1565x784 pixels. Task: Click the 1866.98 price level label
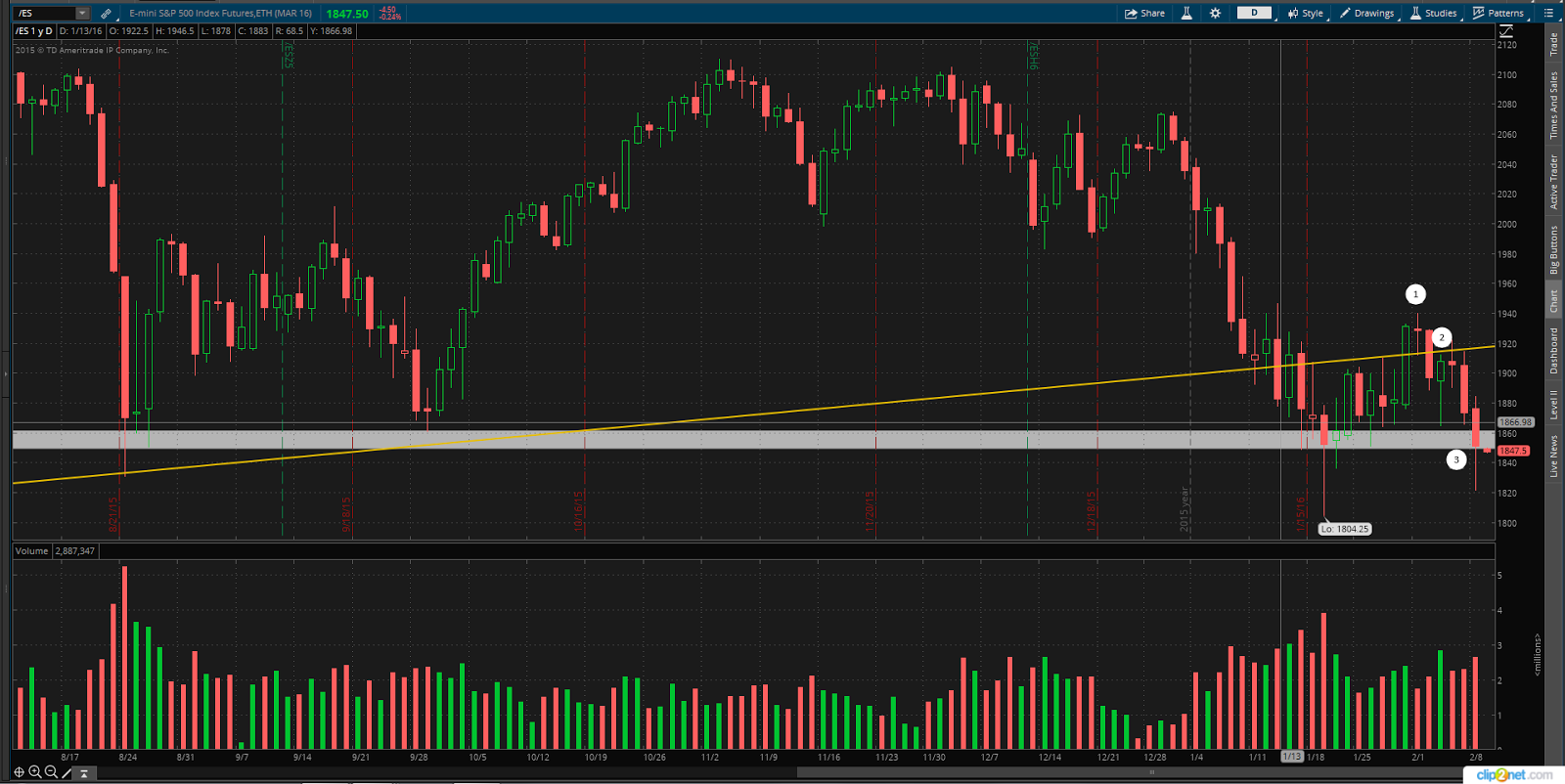[x=1515, y=422]
